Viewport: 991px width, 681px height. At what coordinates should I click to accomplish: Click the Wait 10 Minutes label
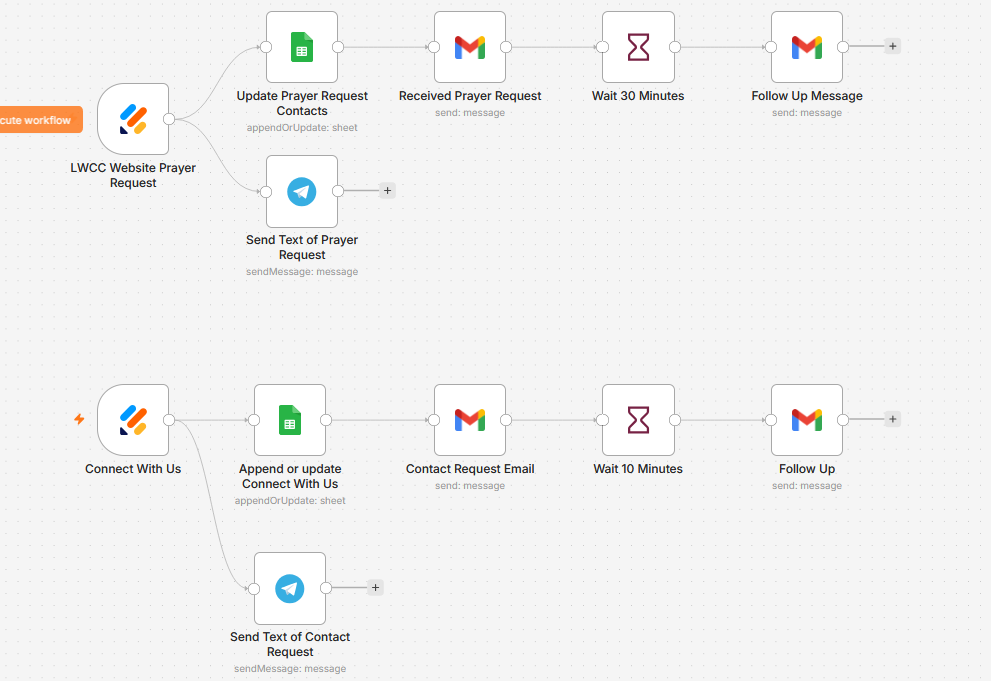click(638, 469)
